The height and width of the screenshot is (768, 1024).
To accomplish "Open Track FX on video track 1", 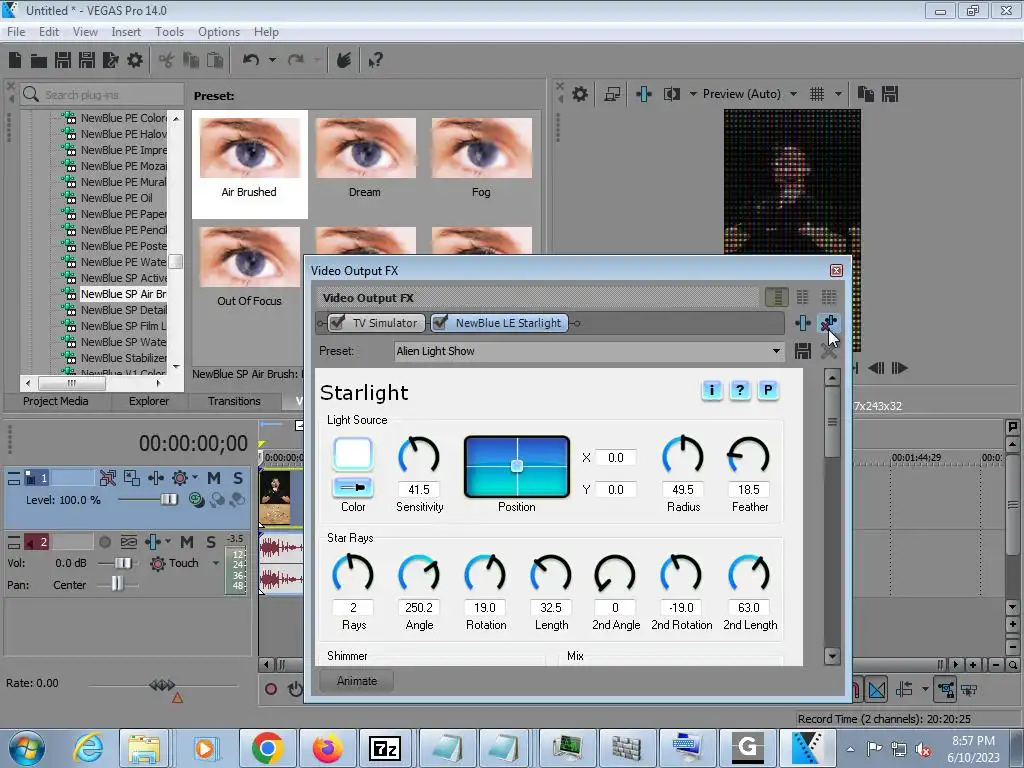I will click(155, 479).
